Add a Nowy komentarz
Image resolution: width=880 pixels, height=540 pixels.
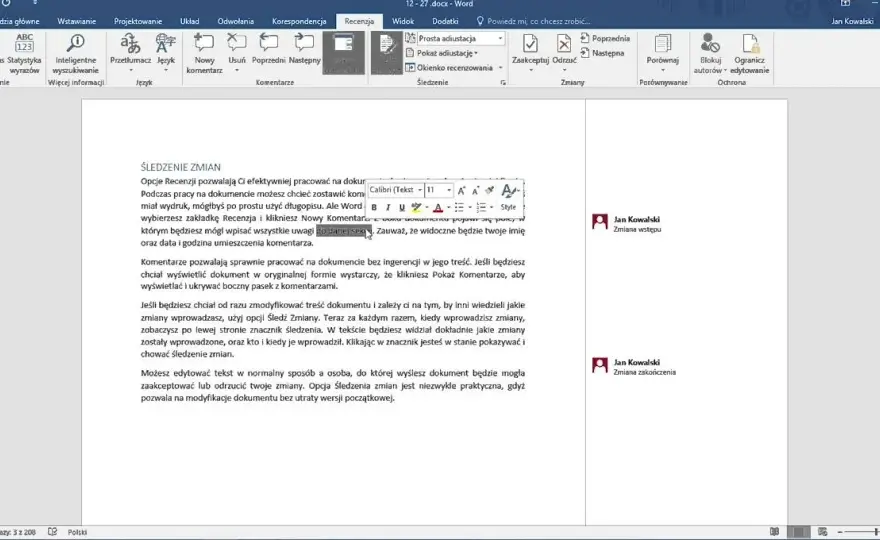click(x=204, y=53)
